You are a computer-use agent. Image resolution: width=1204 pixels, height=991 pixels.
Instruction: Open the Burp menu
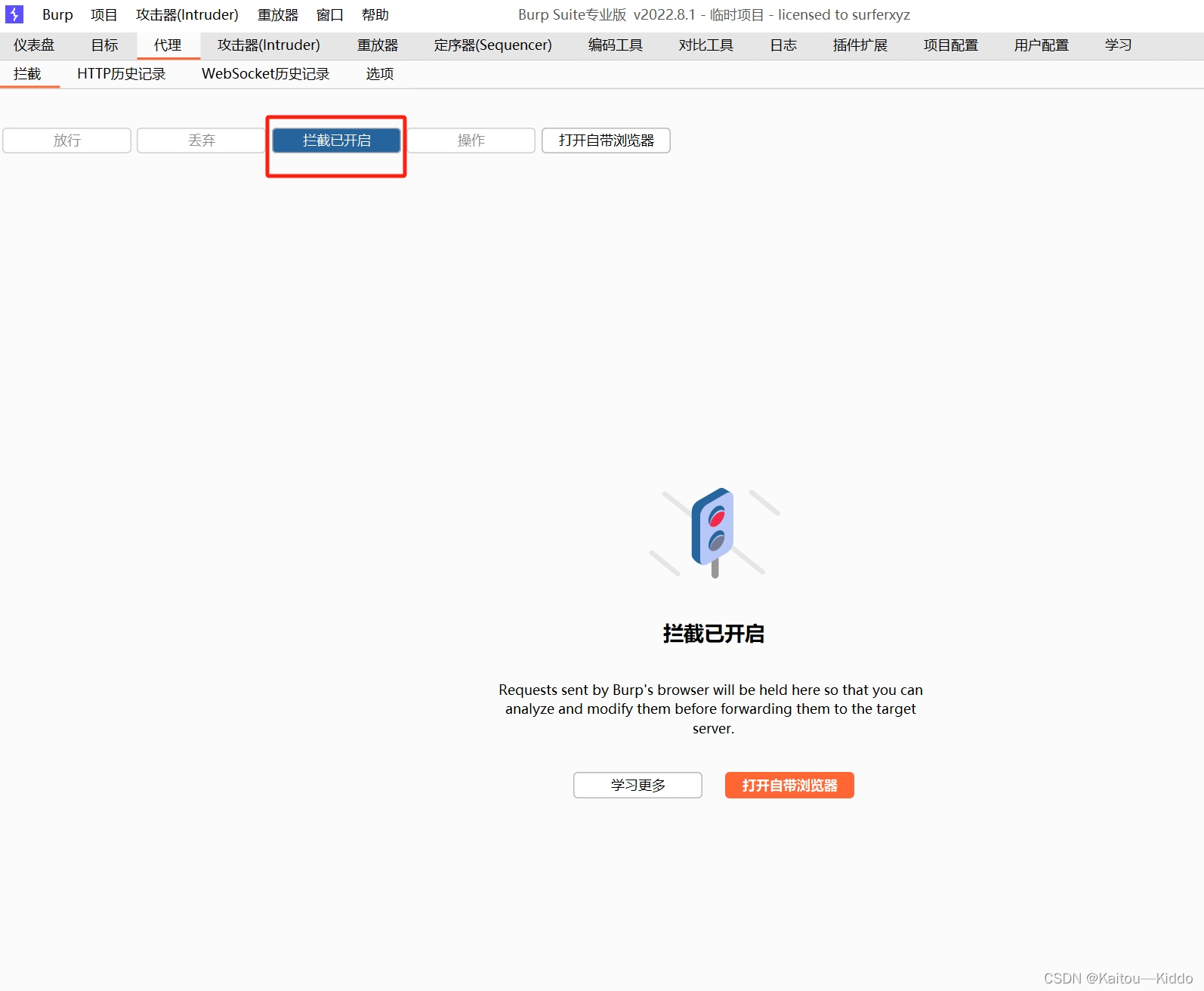point(57,15)
